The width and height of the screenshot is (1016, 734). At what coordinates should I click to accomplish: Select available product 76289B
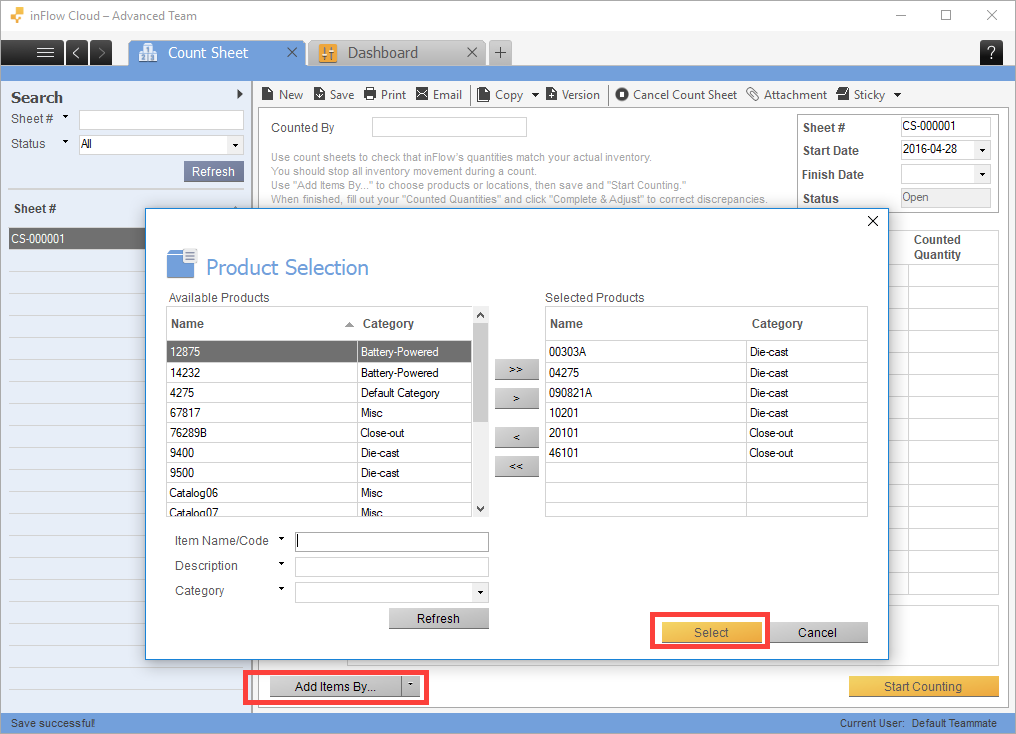pos(319,433)
